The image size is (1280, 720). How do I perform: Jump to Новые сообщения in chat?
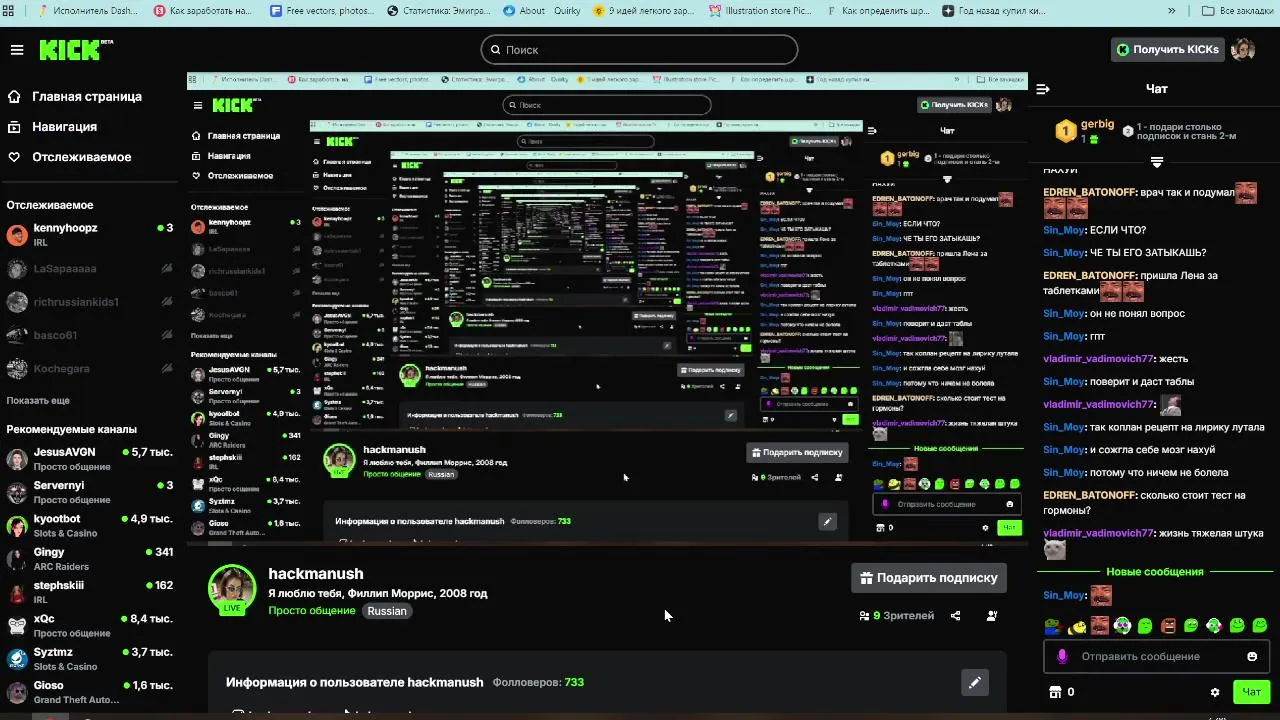pos(1154,572)
